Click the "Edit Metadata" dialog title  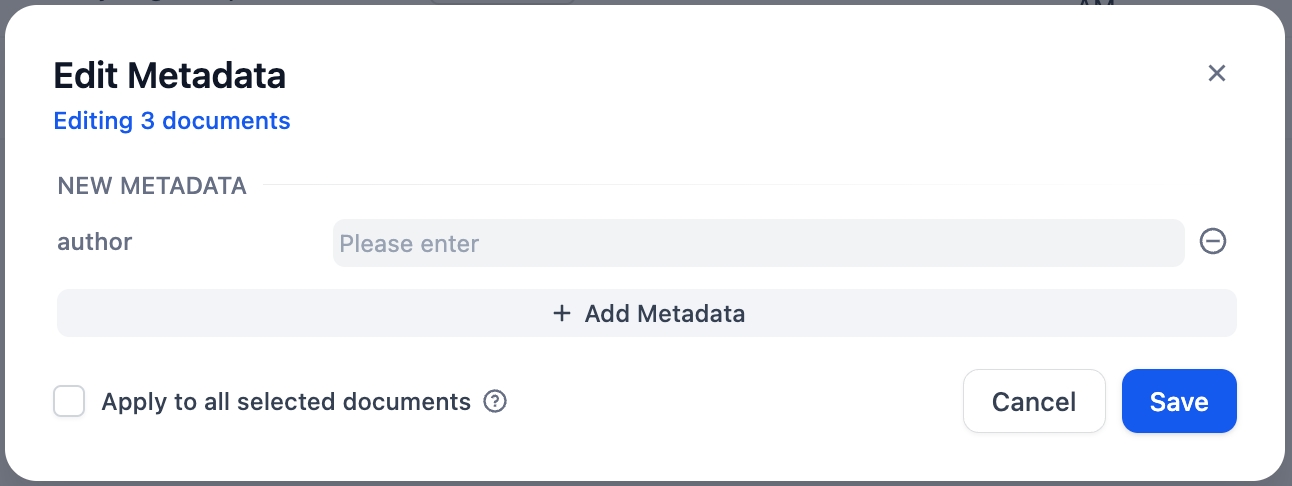click(169, 76)
